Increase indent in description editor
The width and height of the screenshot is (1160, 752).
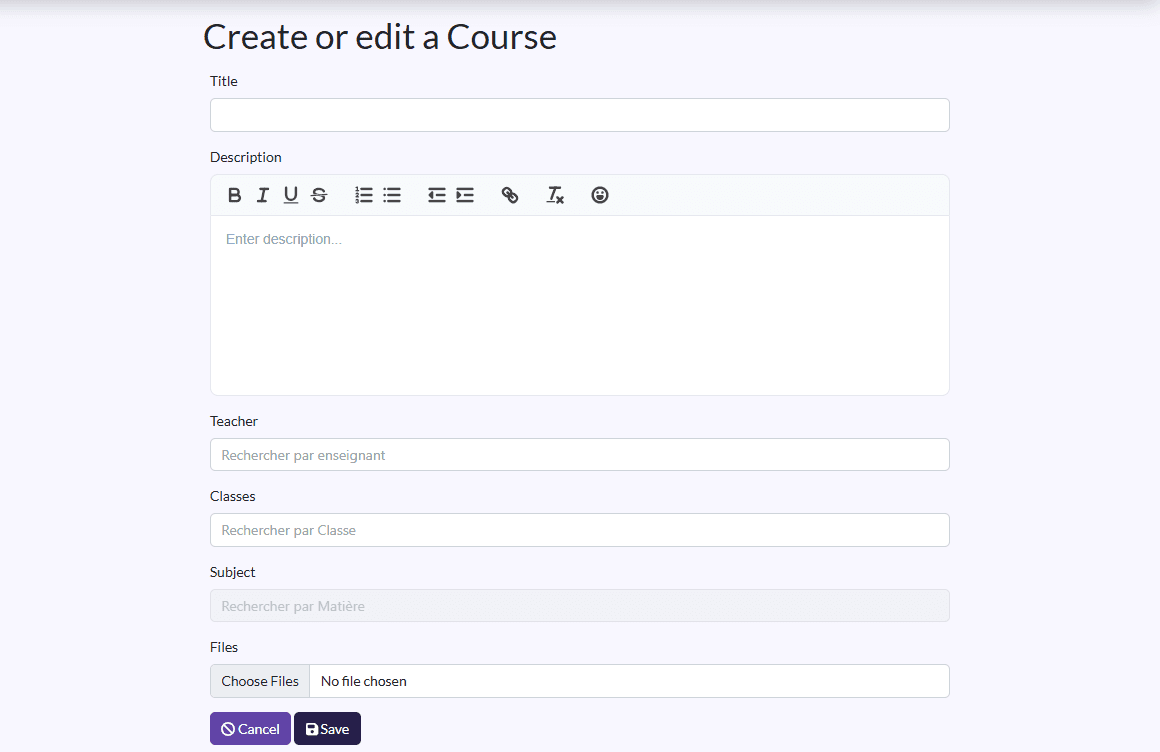tap(465, 195)
